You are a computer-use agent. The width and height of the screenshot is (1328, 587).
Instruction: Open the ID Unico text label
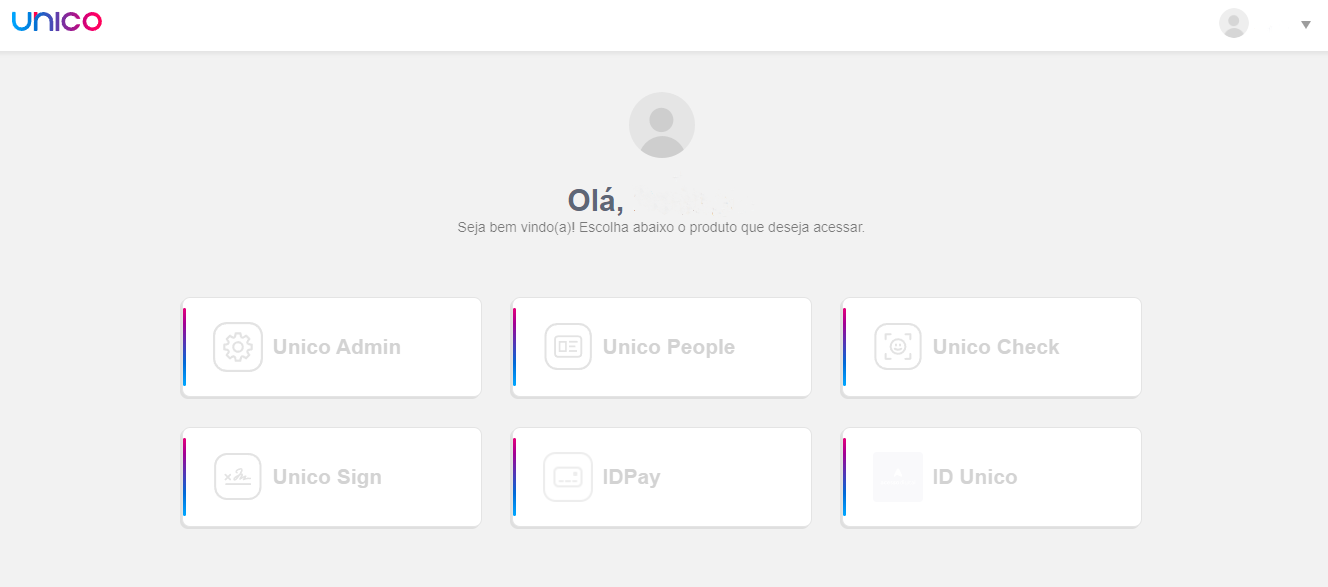coord(975,477)
